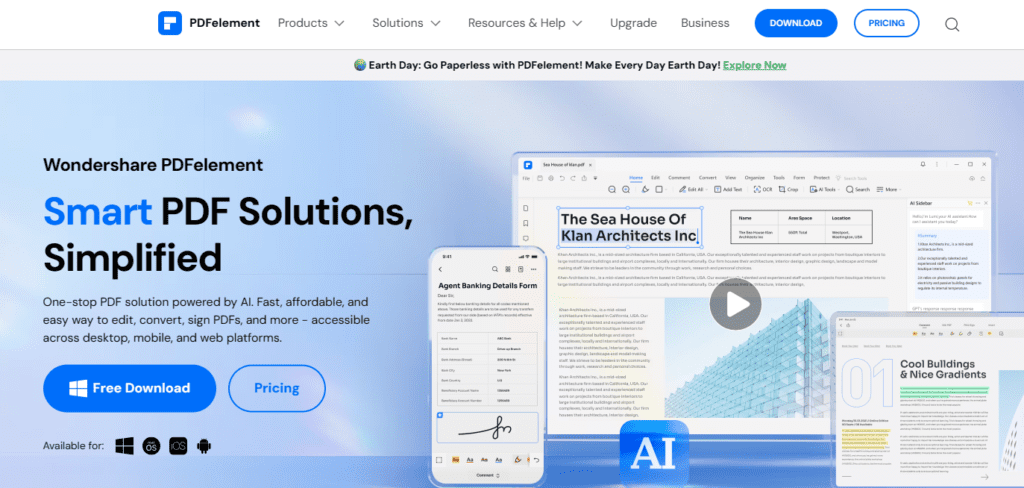Open the search magnifier in the header
The image size is (1024, 488).
pyautogui.click(x=951, y=24)
